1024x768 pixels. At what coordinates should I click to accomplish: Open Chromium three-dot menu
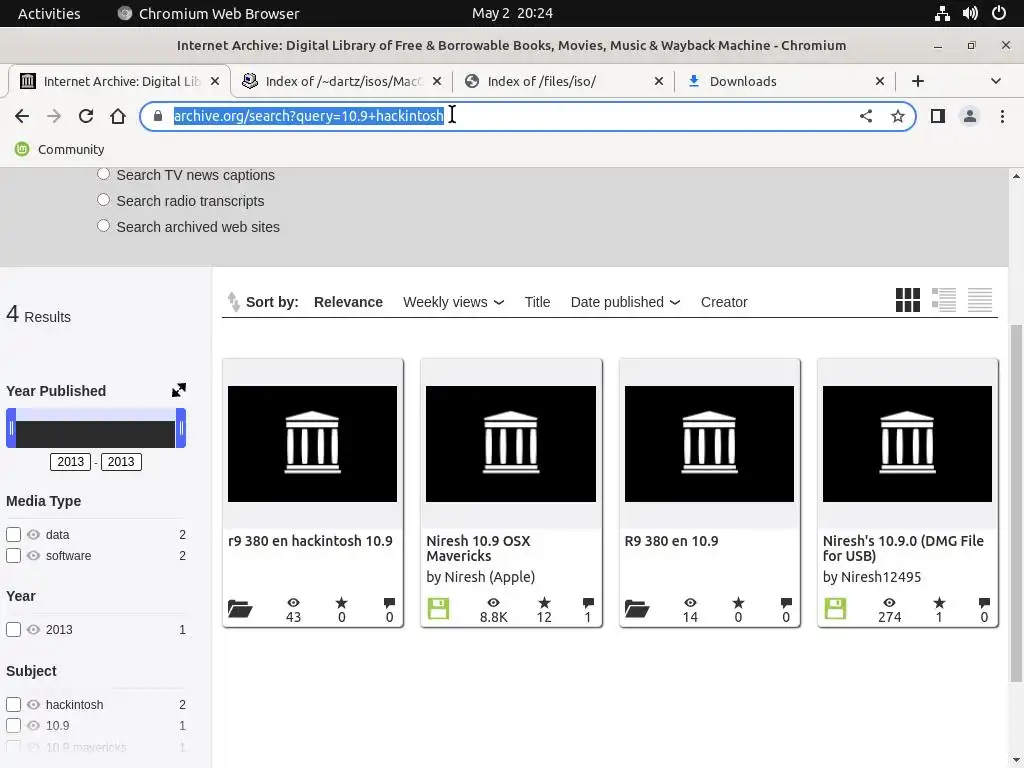tap(1002, 116)
